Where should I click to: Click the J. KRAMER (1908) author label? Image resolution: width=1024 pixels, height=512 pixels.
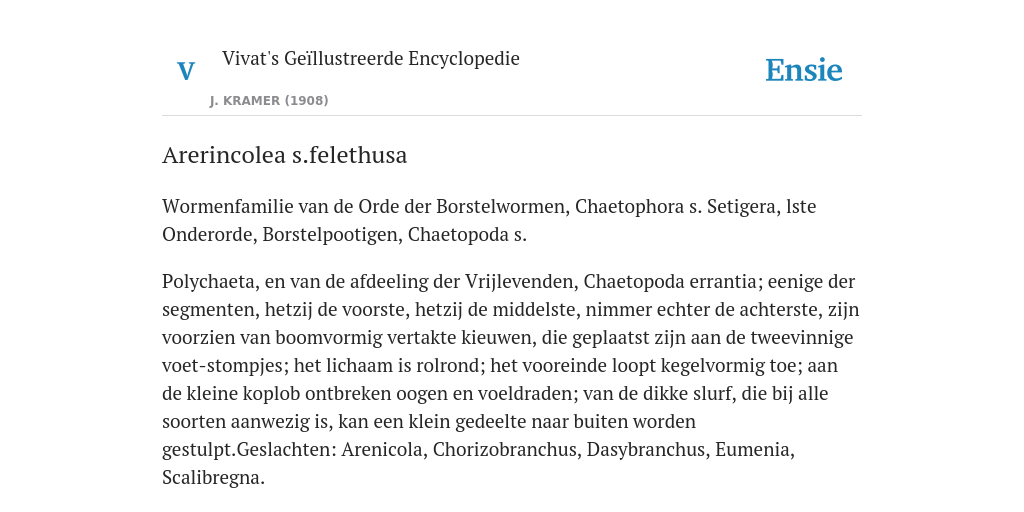point(269,101)
